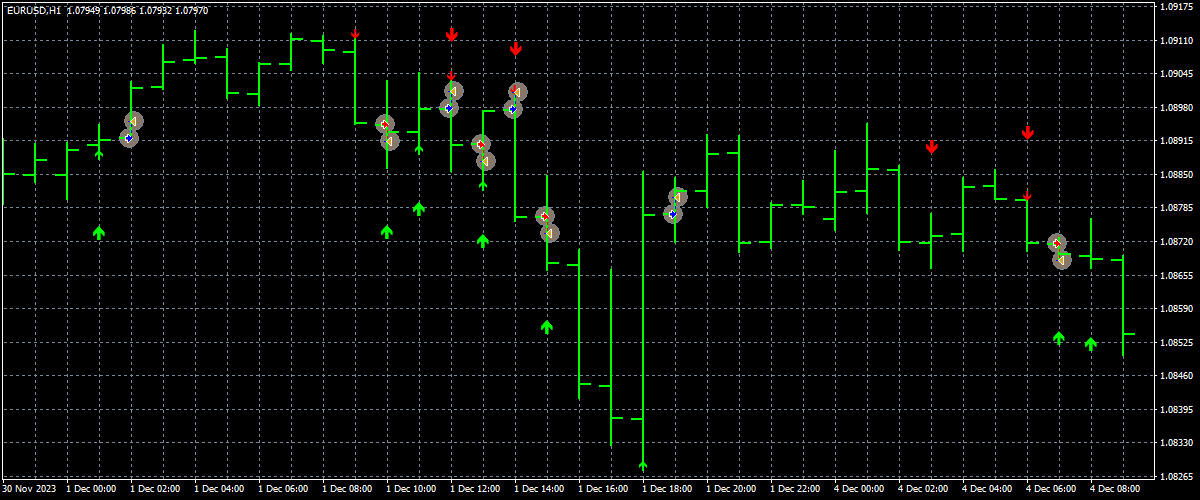The image size is (1200, 500).
Task: Click the large red down arrow above the 4 Dec 03:00 bar
Action: tap(931, 147)
